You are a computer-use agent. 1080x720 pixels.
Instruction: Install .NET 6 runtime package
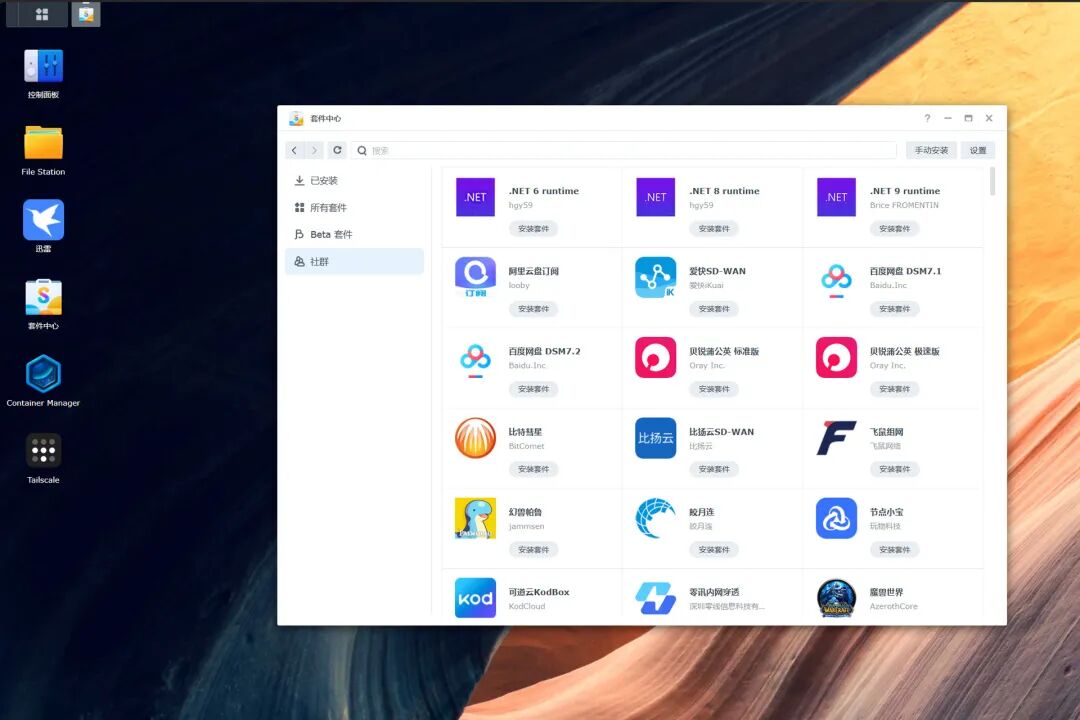tap(533, 229)
